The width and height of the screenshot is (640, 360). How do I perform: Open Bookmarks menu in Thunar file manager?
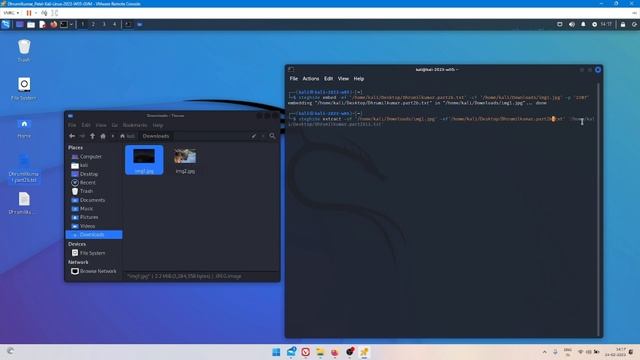(135, 125)
